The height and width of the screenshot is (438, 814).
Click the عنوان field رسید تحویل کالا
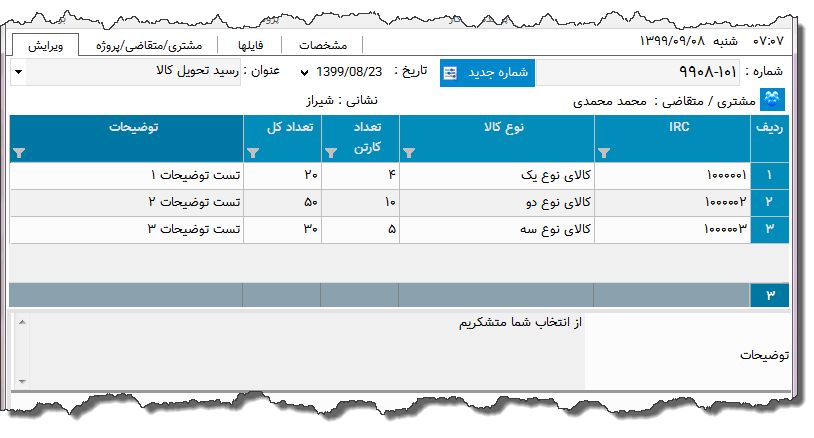tap(133, 72)
